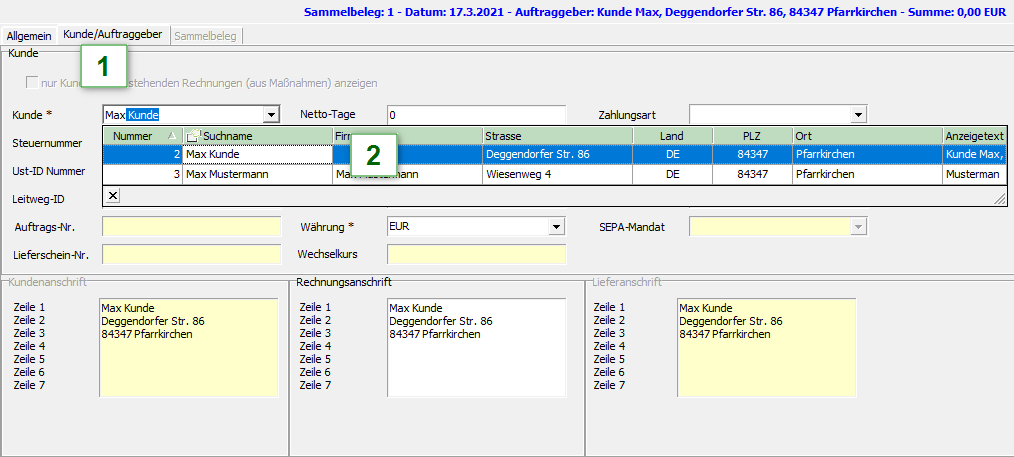The image size is (1014, 457).
Task: Open the Kunde combo box dropdown
Action: pos(270,115)
